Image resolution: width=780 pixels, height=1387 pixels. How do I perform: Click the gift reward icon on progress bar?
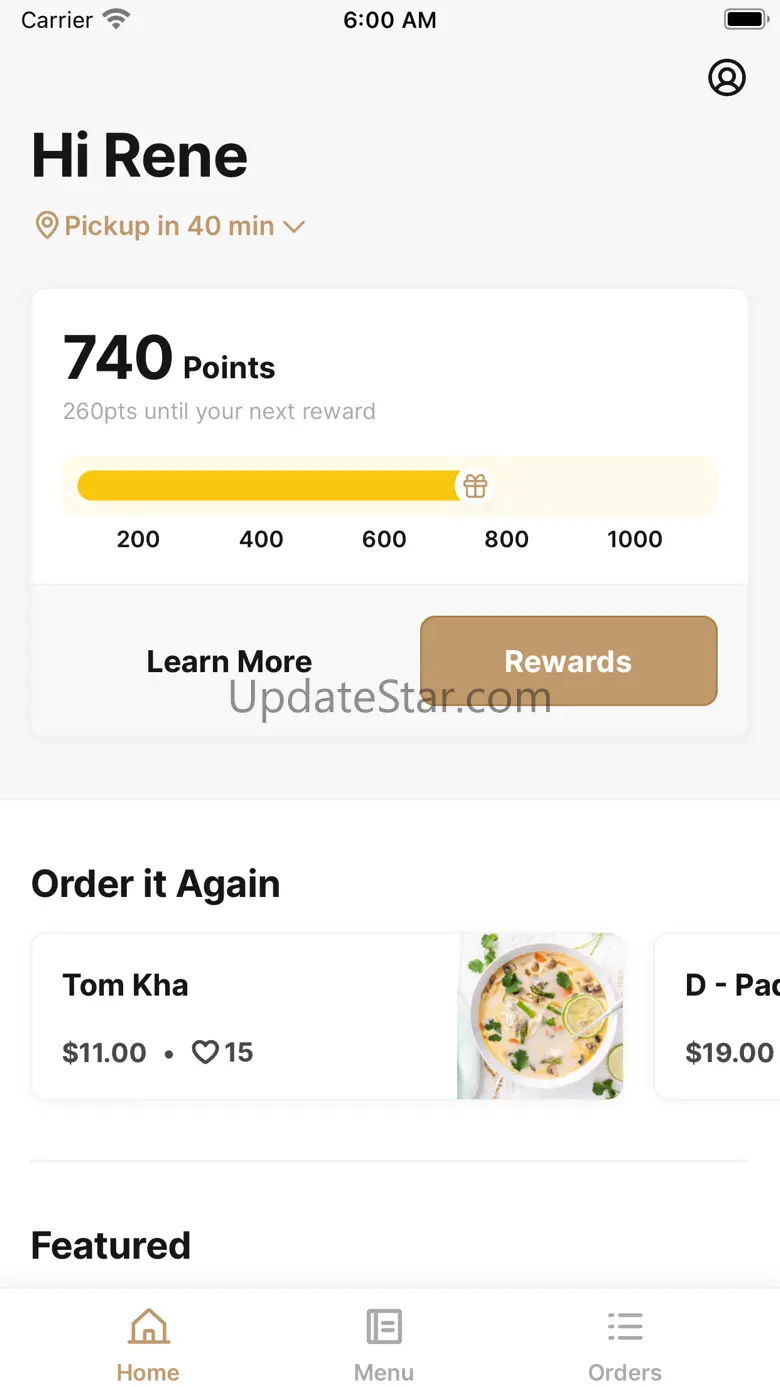(x=475, y=486)
